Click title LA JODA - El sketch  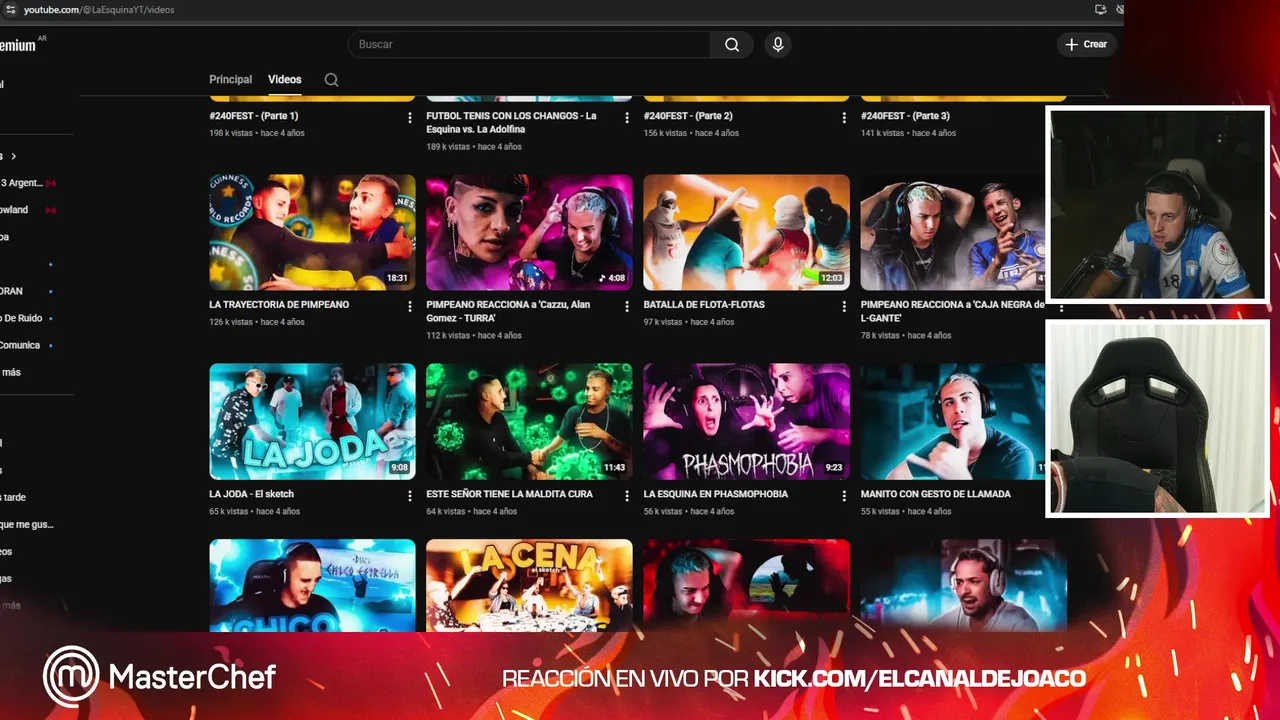coord(251,494)
